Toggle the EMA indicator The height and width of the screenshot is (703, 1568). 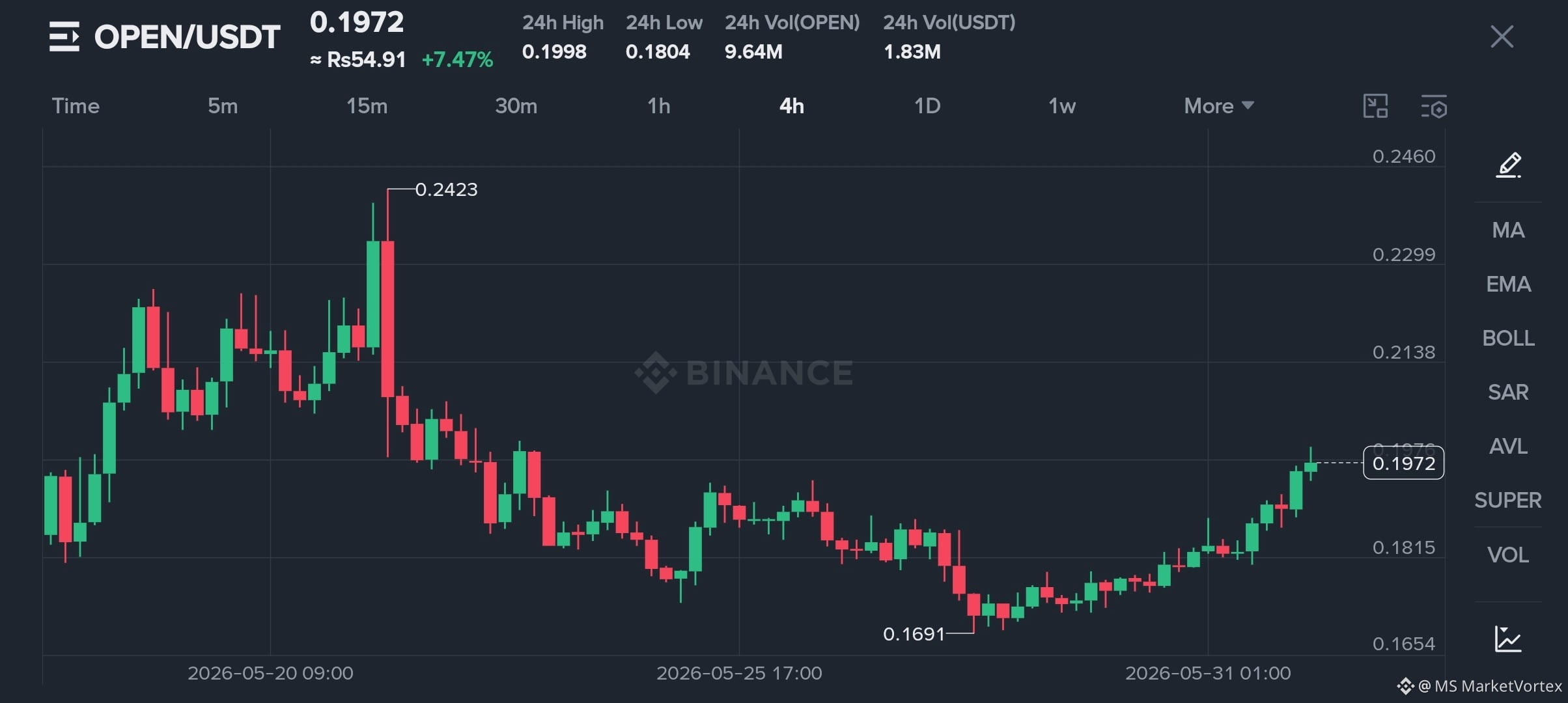(x=1508, y=284)
